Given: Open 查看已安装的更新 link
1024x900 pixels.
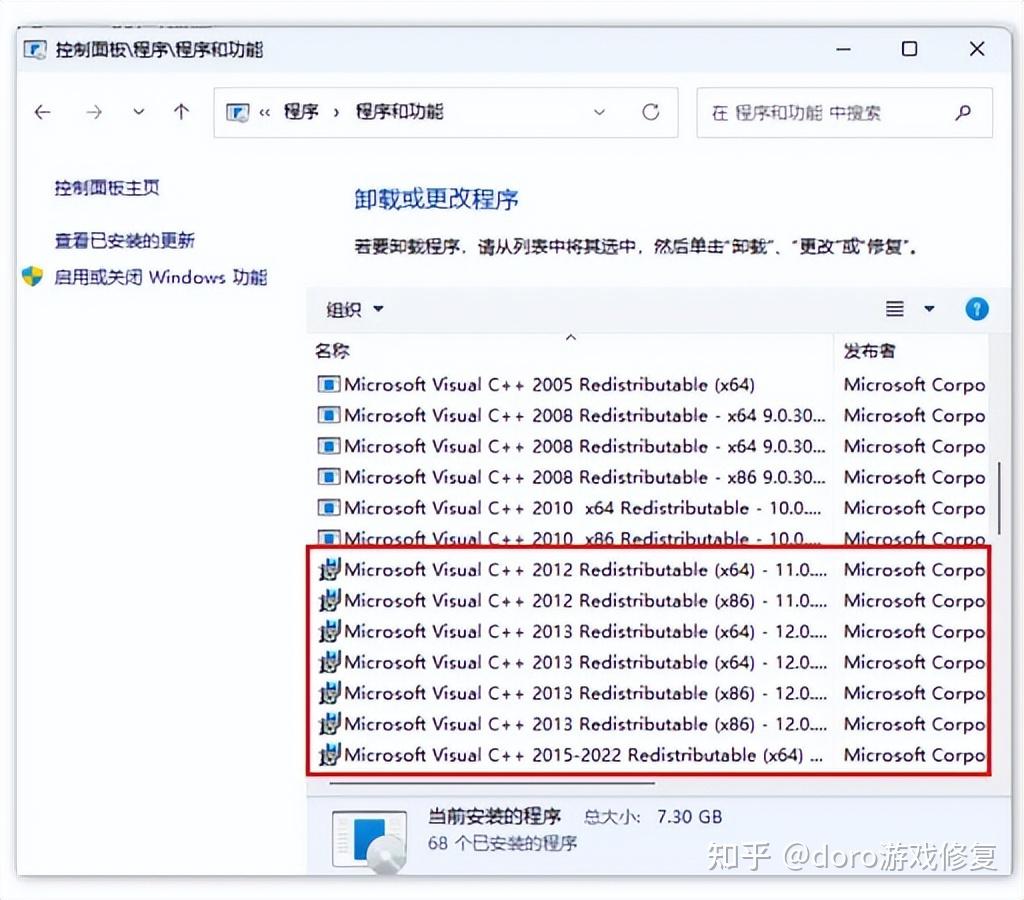Looking at the screenshot, I should 125,240.
